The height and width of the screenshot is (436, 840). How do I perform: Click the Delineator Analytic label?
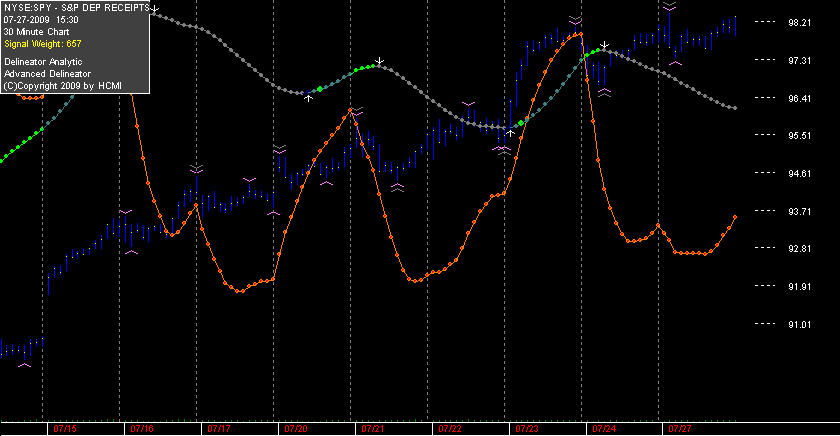[x=43, y=62]
